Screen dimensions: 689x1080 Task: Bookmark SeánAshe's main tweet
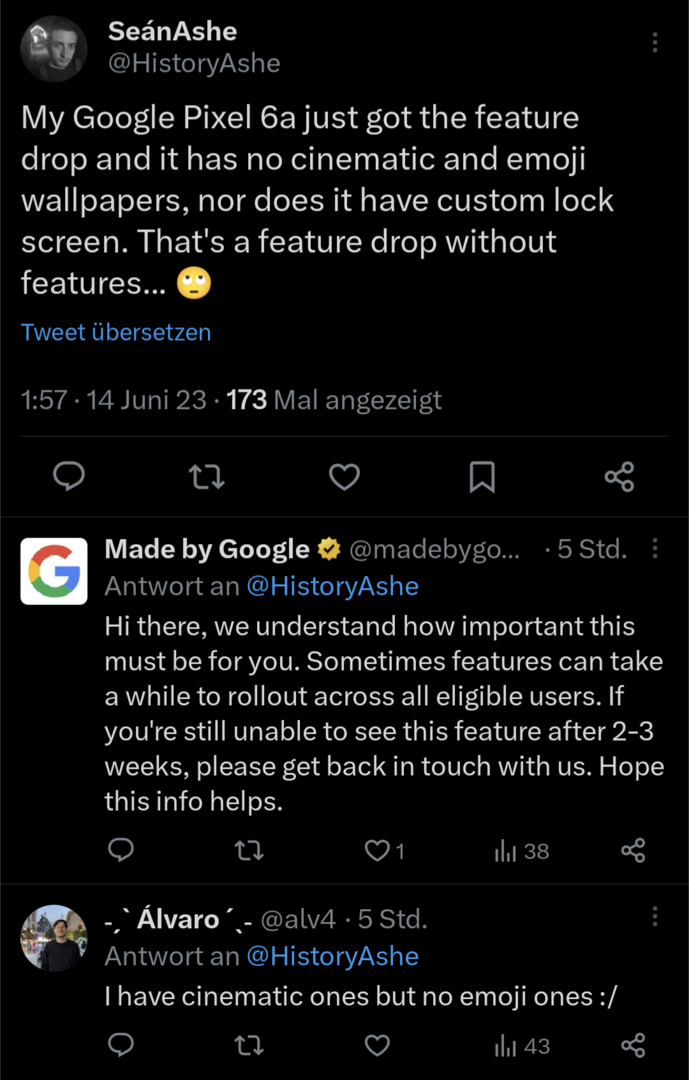click(x=482, y=477)
